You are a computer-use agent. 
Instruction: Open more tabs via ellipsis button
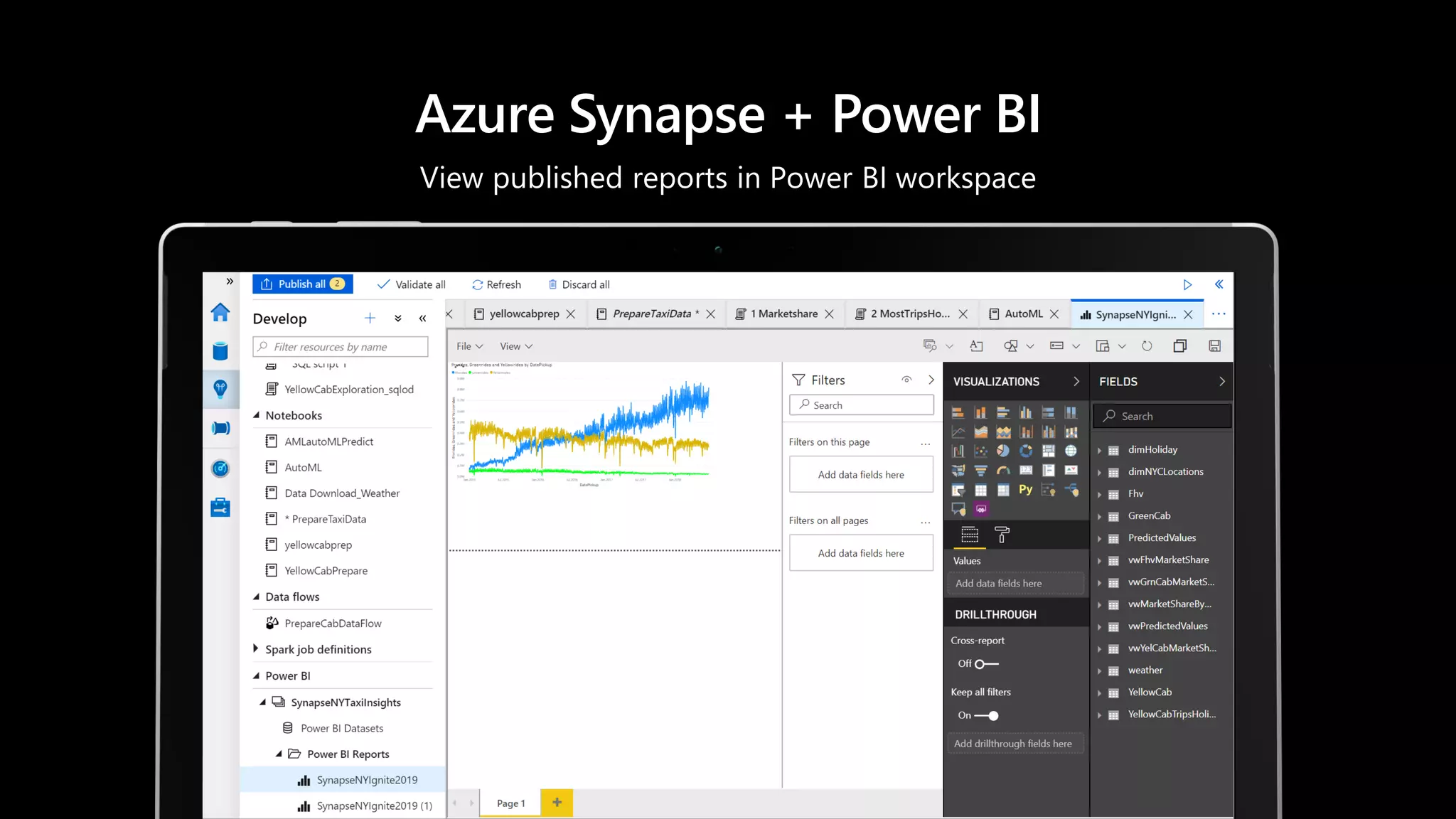tap(1219, 314)
